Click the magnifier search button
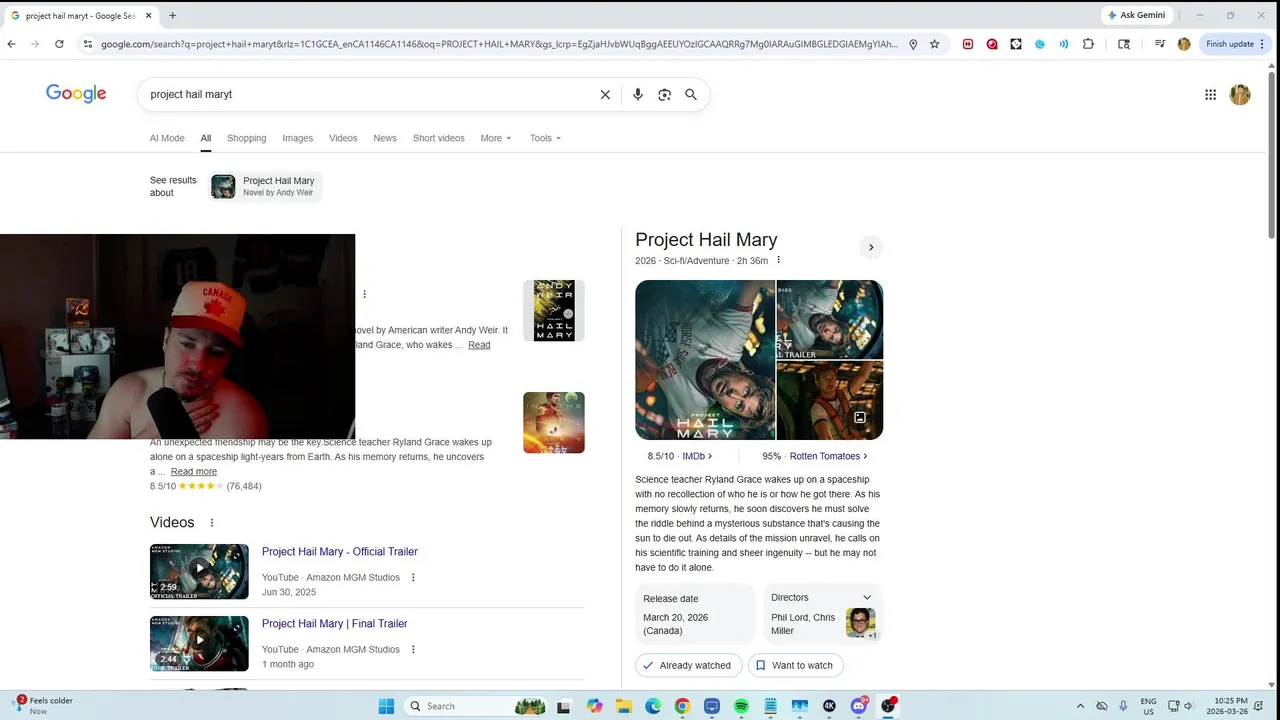 (691, 94)
